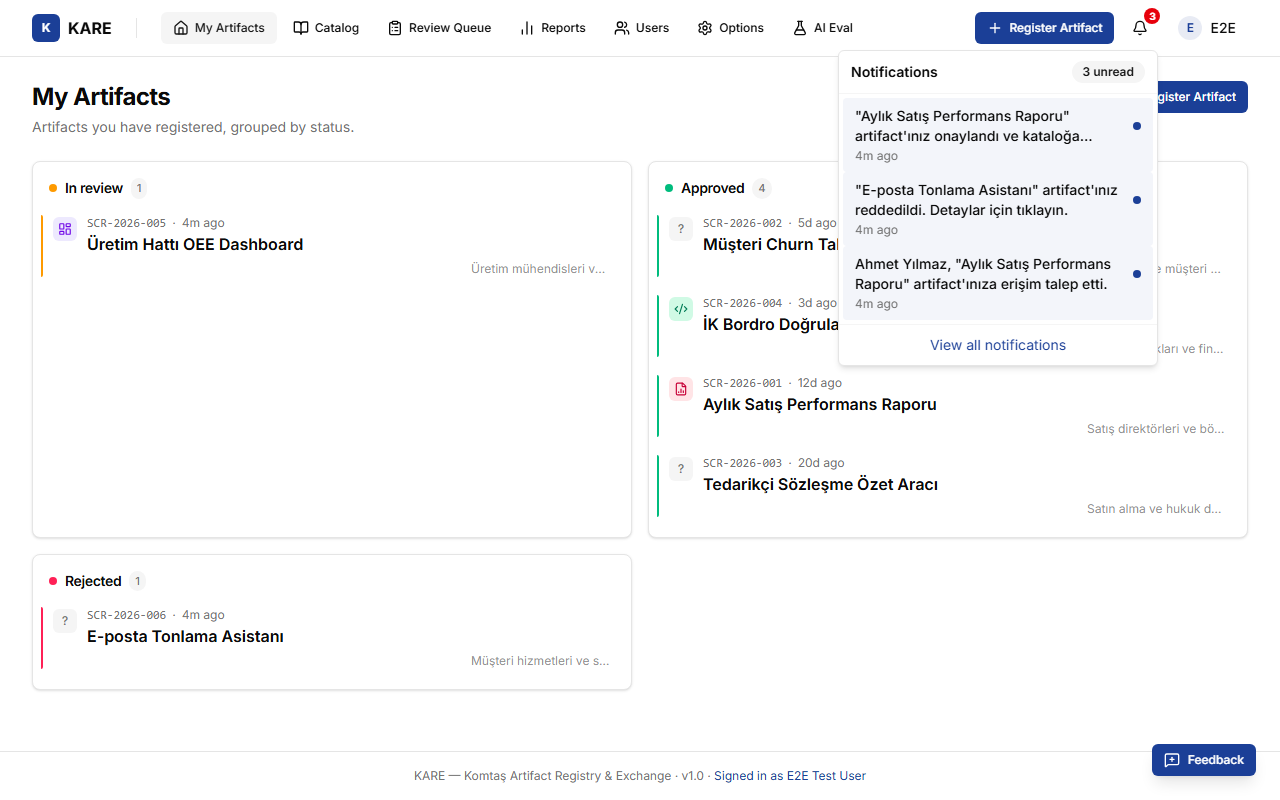Open the notification about rejected E-posta Tonlama Asistanı
The width and height of the screenshot is (1280, 800).
998,209
